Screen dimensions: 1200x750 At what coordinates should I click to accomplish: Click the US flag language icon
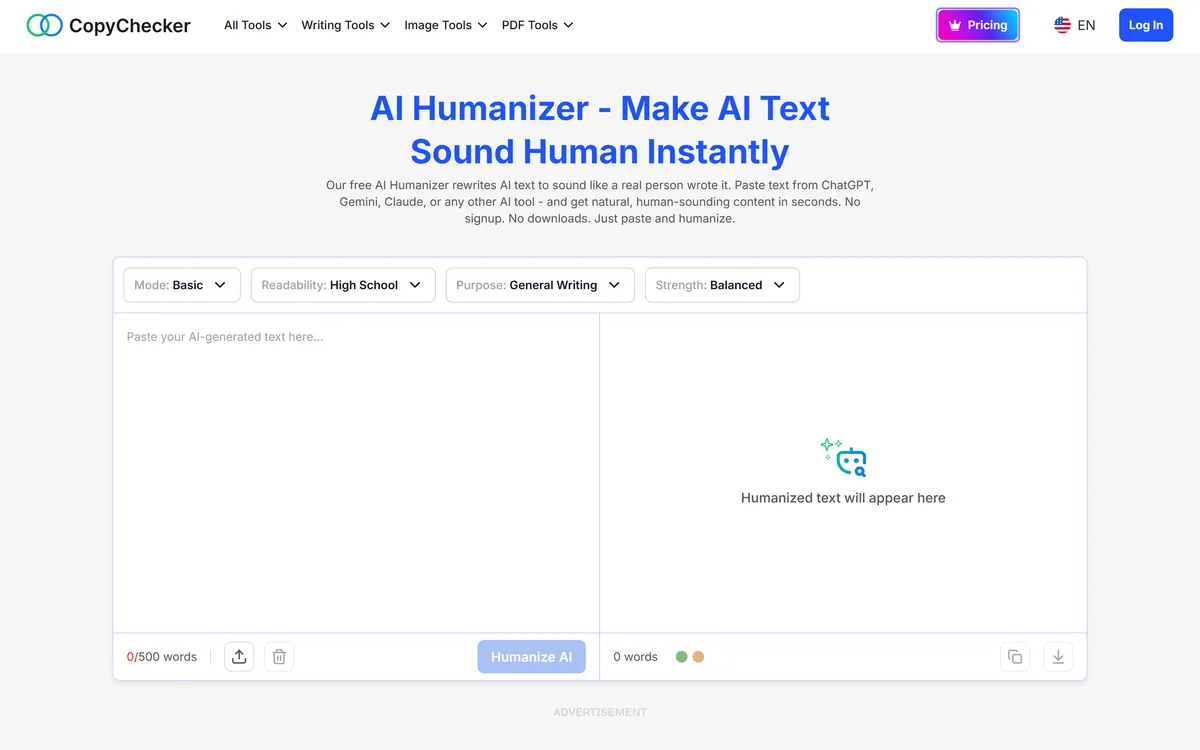(x=1062, y=25)
